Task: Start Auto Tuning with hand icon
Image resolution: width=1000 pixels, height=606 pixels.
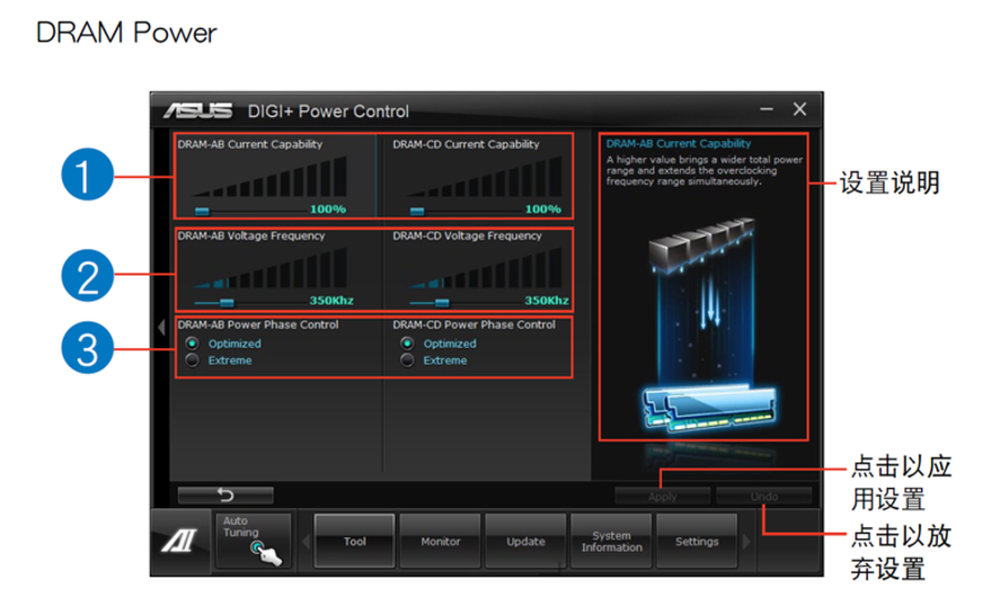Action: 253,541
